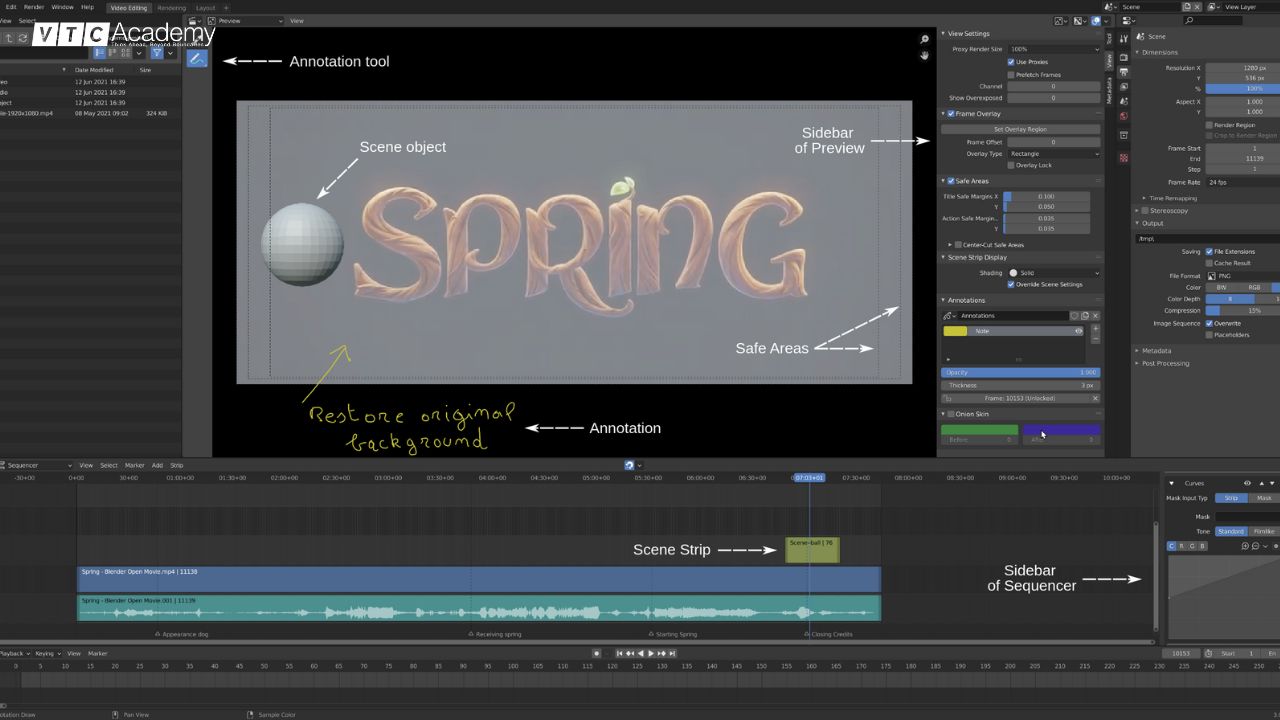This screenshot has height=720, width=1280.
Task: Open the Strip menu in Sequencer
Action: pyautogui.click(x=176, y=465)
